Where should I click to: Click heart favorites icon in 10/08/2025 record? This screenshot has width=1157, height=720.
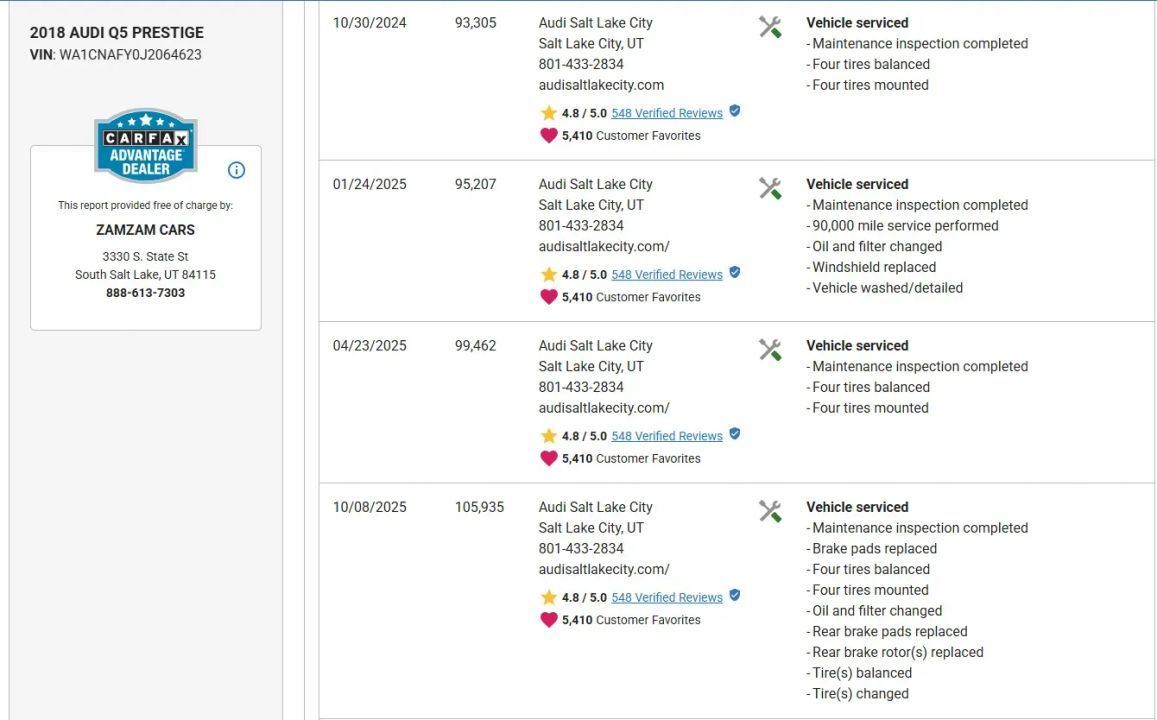pos(548,620)
